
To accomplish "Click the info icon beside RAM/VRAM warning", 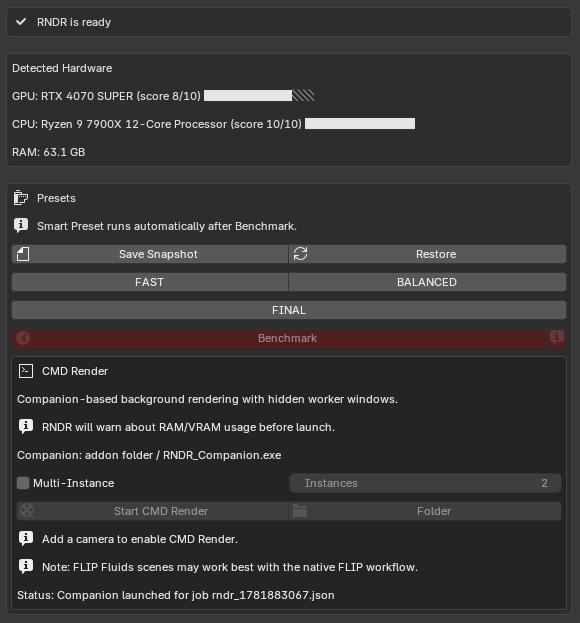I will (26, 427).
